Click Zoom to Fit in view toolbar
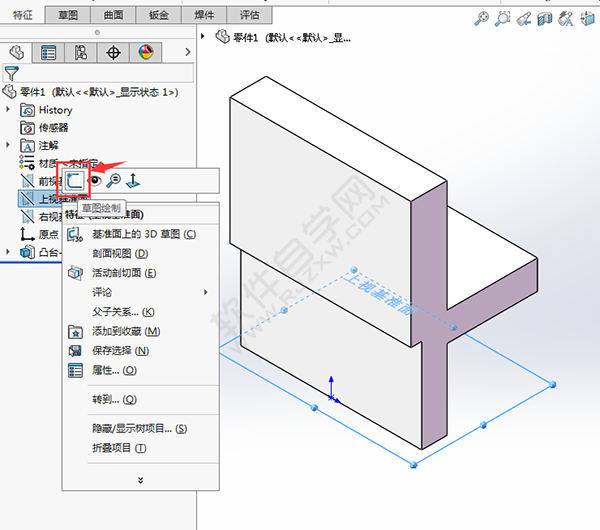The height and width of the screenshot is (530, 600). (481, 18)
